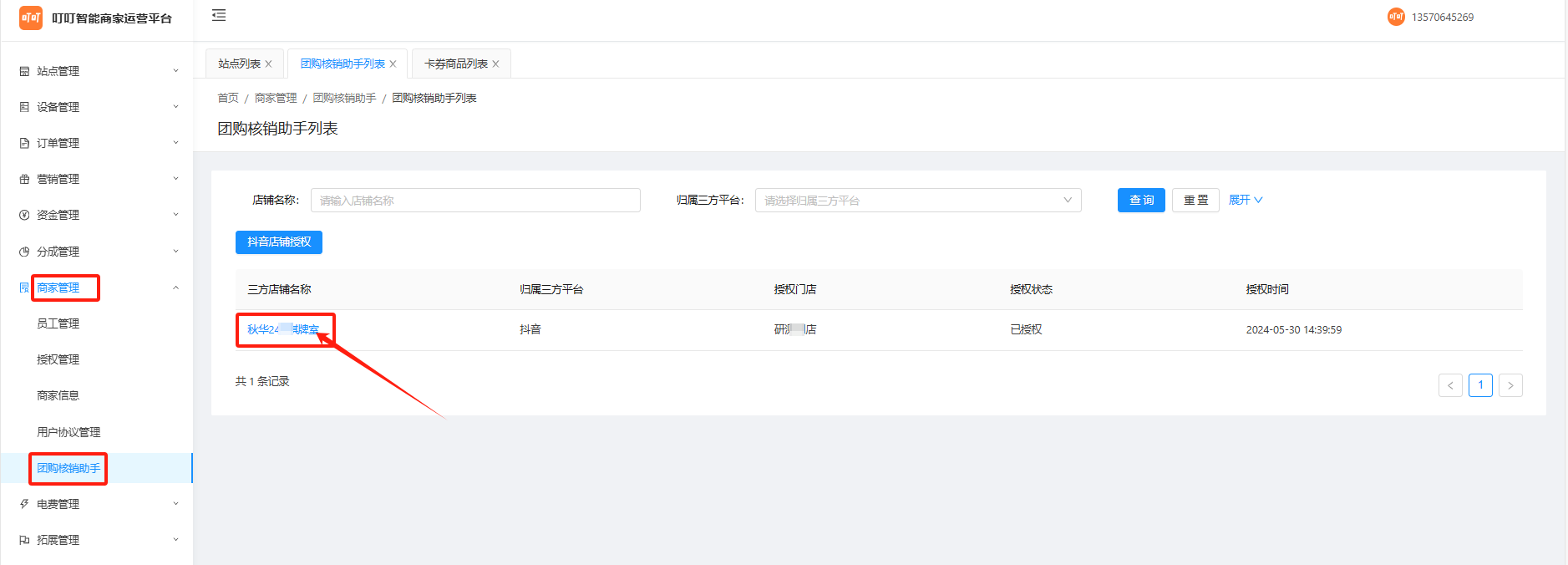Close the 卡券商品列表 tab with its X
This screenshot has width=1568, height=565.
[495, 64]
